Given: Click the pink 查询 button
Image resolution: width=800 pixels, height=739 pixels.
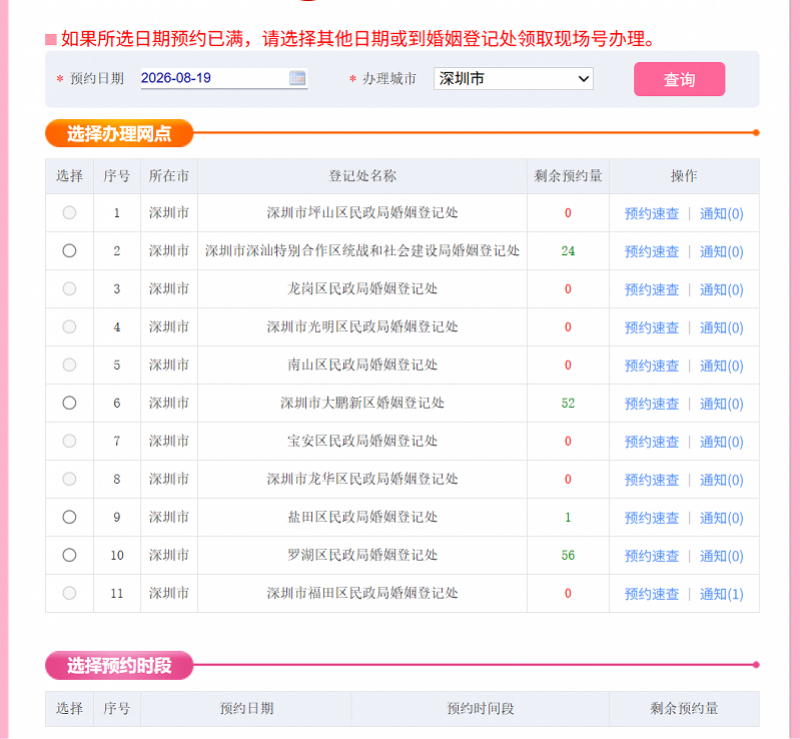Looking at the screenshot, I should tap(679, 79).
